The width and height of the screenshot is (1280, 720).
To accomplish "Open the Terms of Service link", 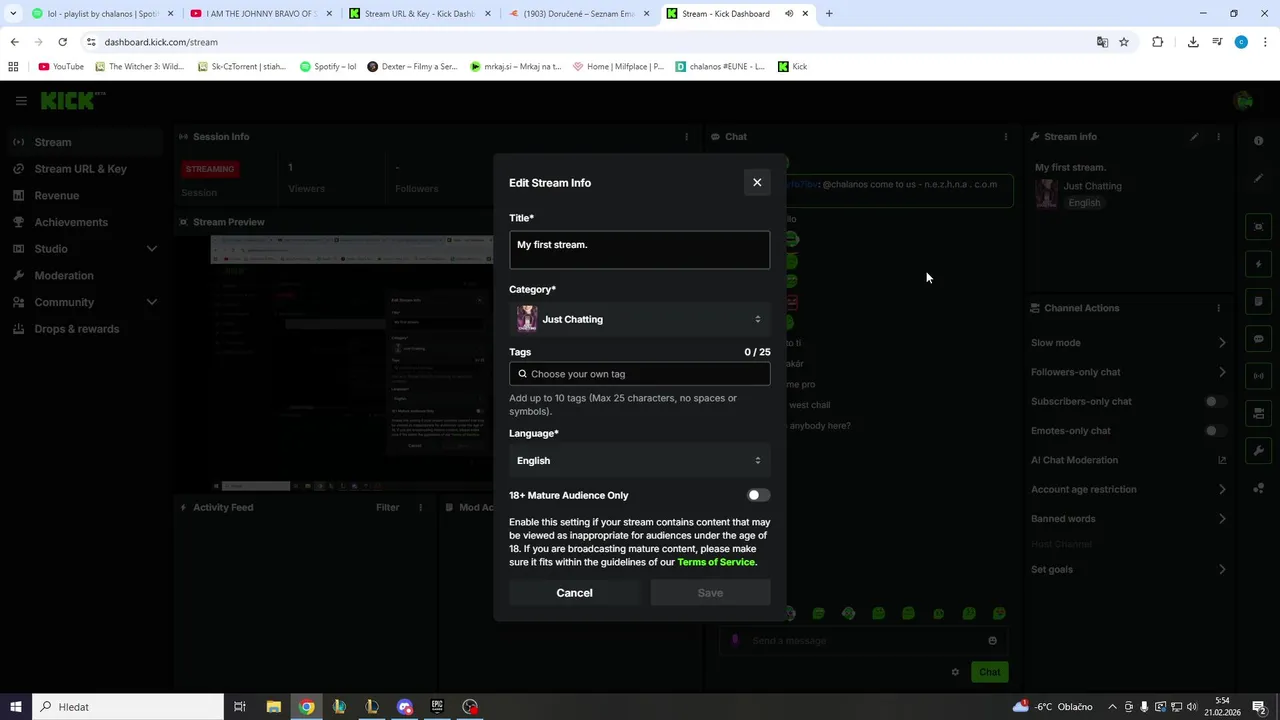I will tap(716, 562).
